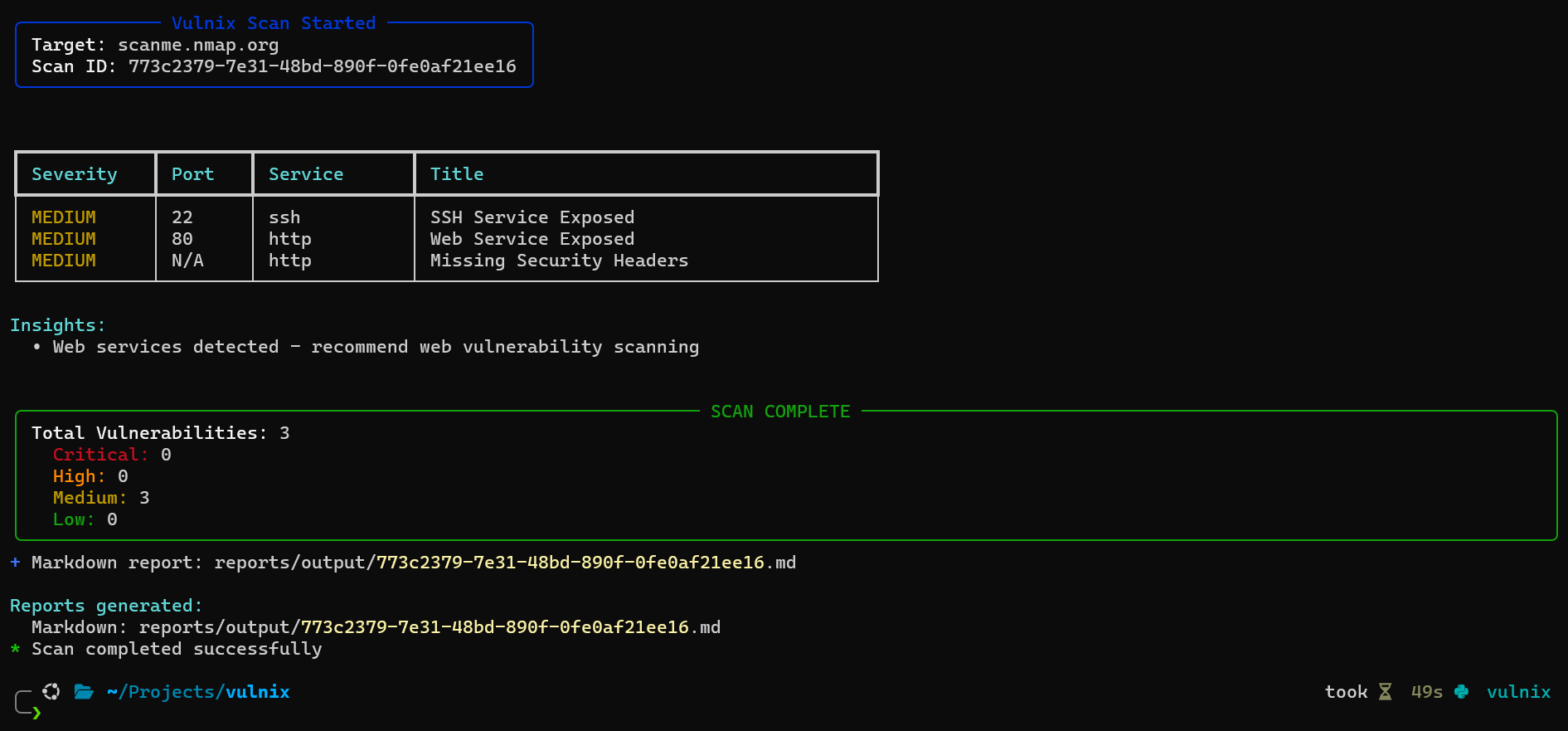Select the SSH Service Exposed finding

click(x=532, y=217)
